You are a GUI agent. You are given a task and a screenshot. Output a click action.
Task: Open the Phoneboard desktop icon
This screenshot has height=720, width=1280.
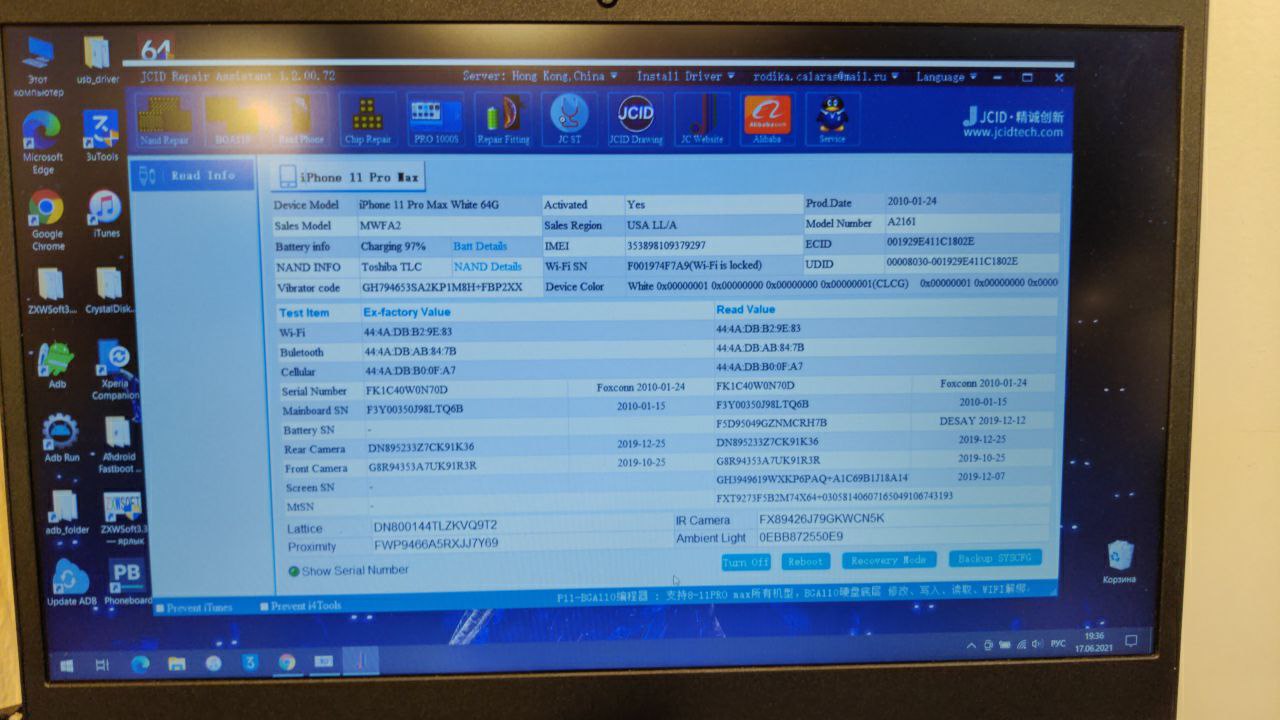(x=127, y=582)
